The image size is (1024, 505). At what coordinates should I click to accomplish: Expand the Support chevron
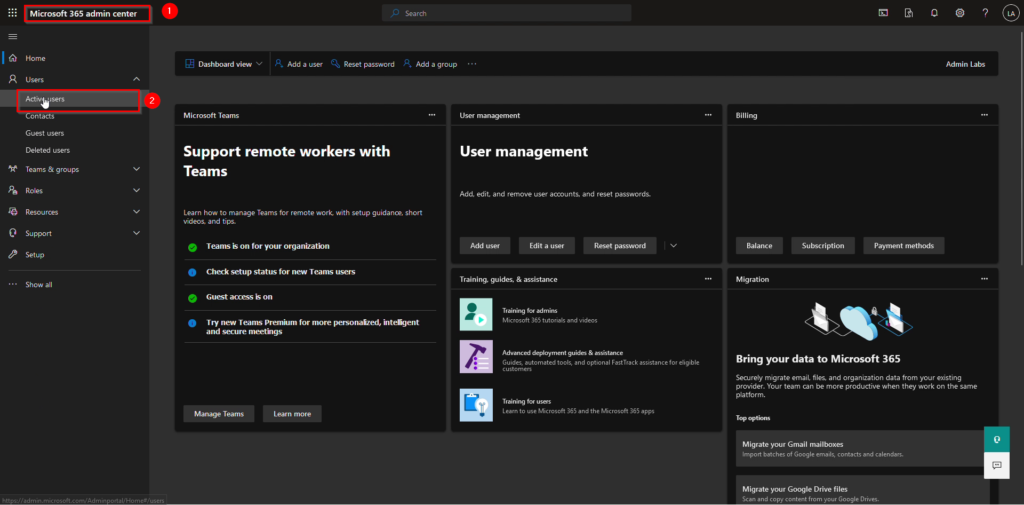pos(136,233)
